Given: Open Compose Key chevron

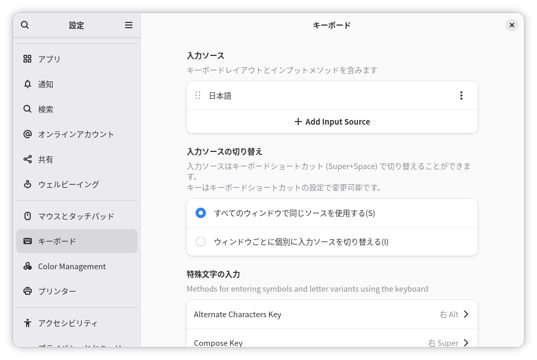Looking at the screenshot, I should coord(466,343).
